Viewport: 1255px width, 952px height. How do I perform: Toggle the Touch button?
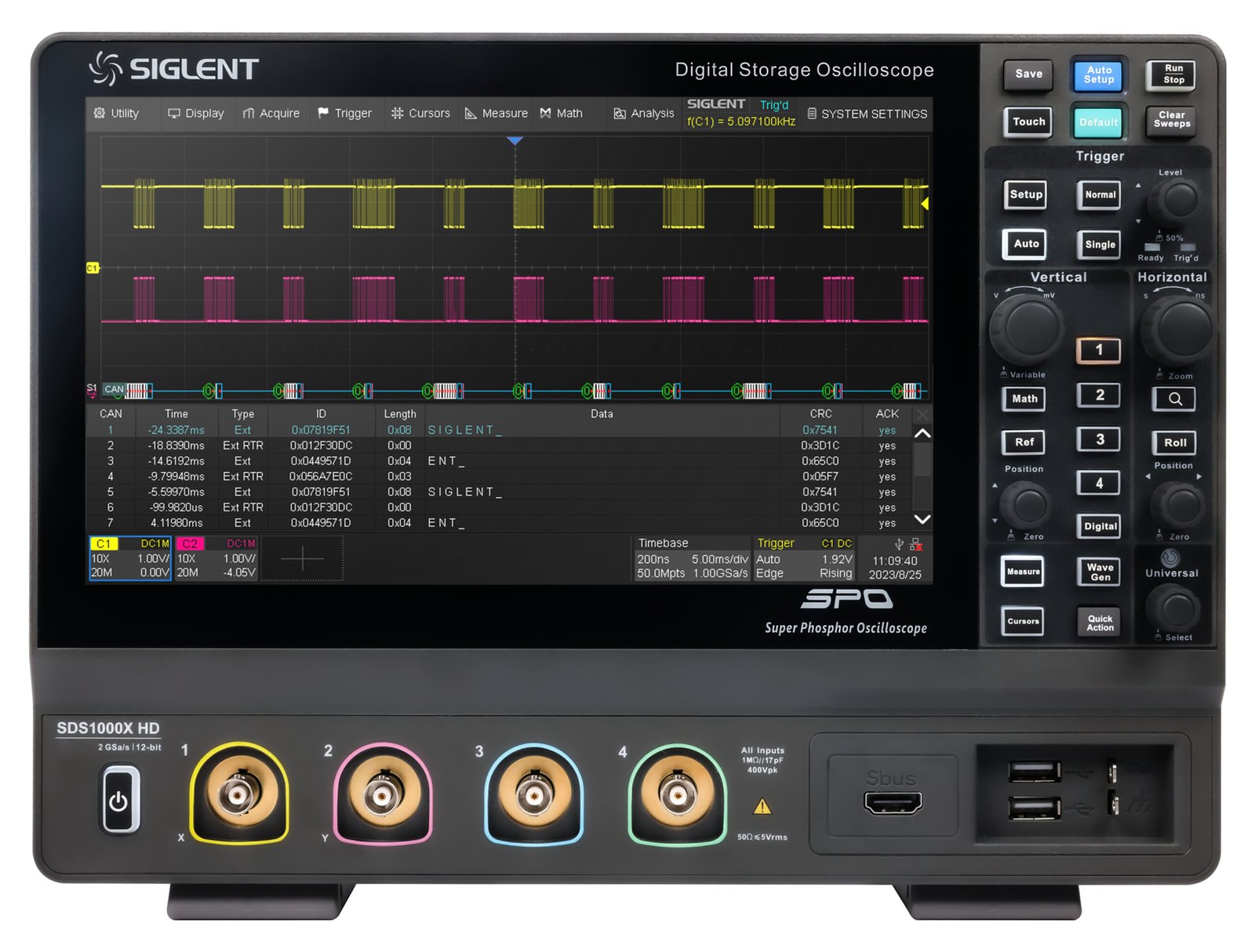(x=1027, y=122)
